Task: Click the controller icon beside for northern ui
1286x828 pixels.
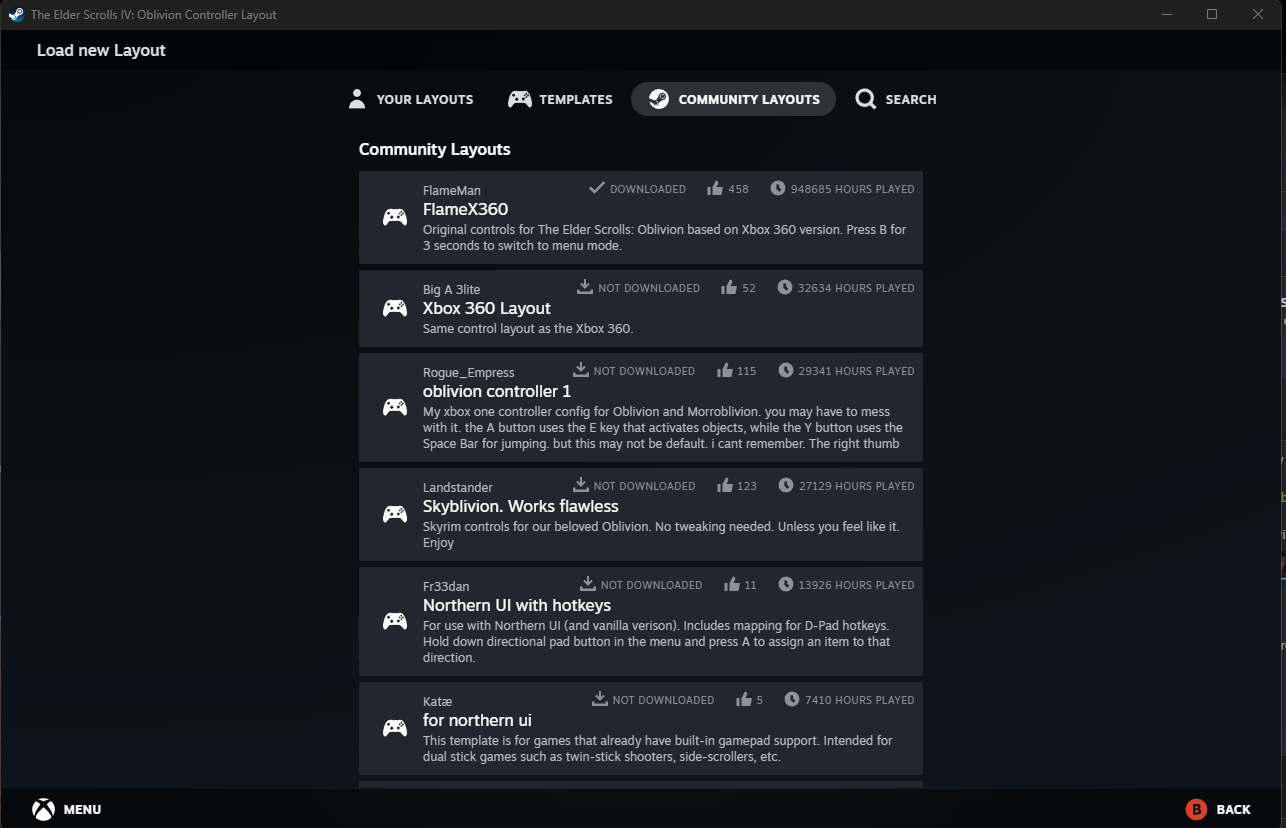Action: coord(395,728)
